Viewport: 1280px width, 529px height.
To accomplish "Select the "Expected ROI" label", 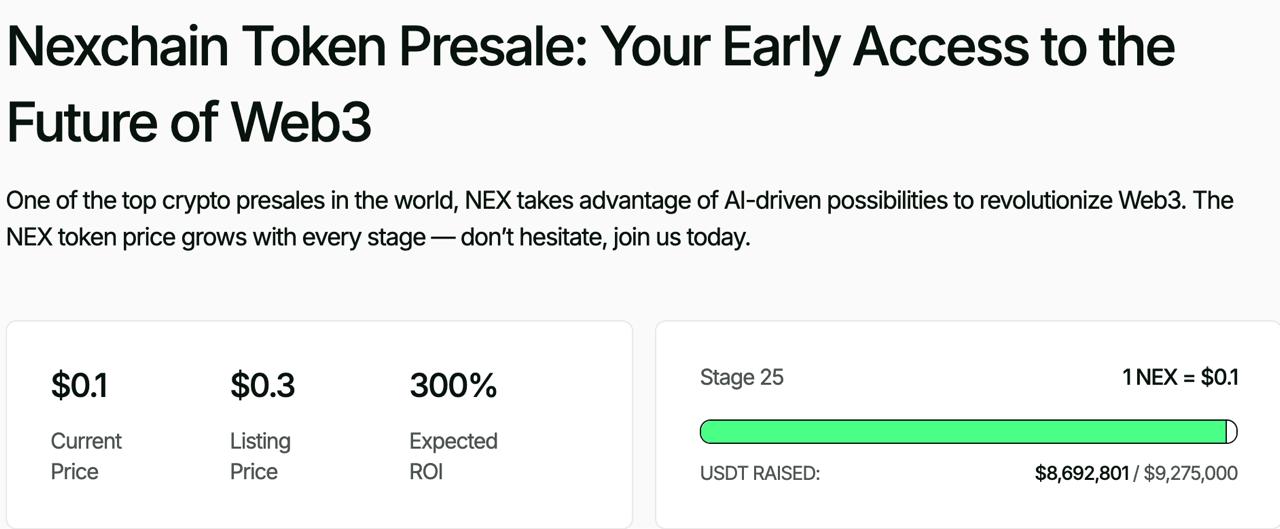I will (453, 456).
